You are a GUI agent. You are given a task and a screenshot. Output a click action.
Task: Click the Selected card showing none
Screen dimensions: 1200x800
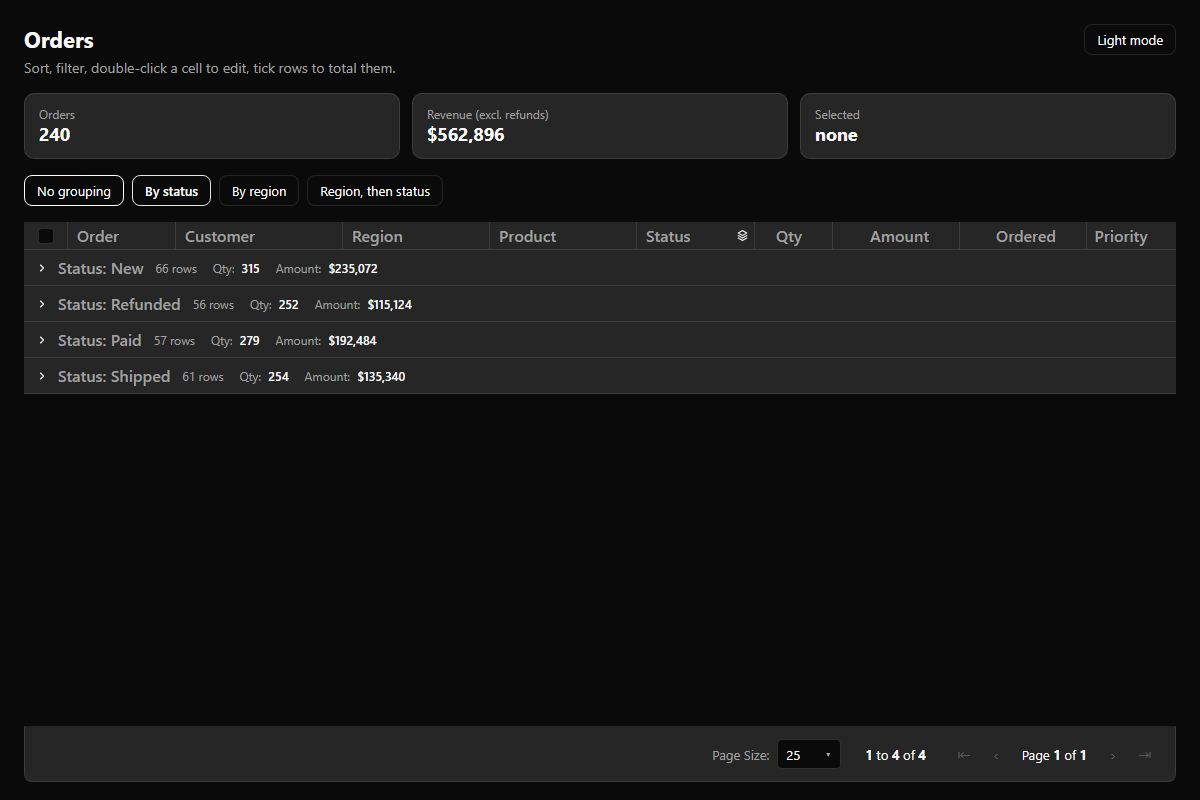pyautogui.click(x=988, y=126)
